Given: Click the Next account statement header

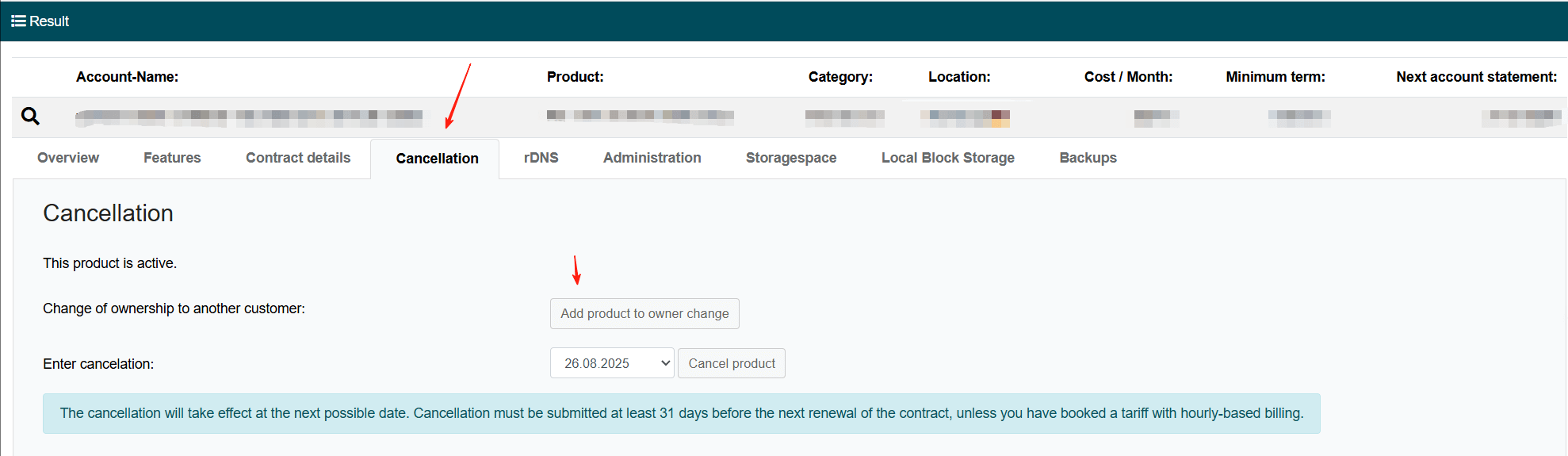Looking at the screenshot, I should [x=1476, y=77].
